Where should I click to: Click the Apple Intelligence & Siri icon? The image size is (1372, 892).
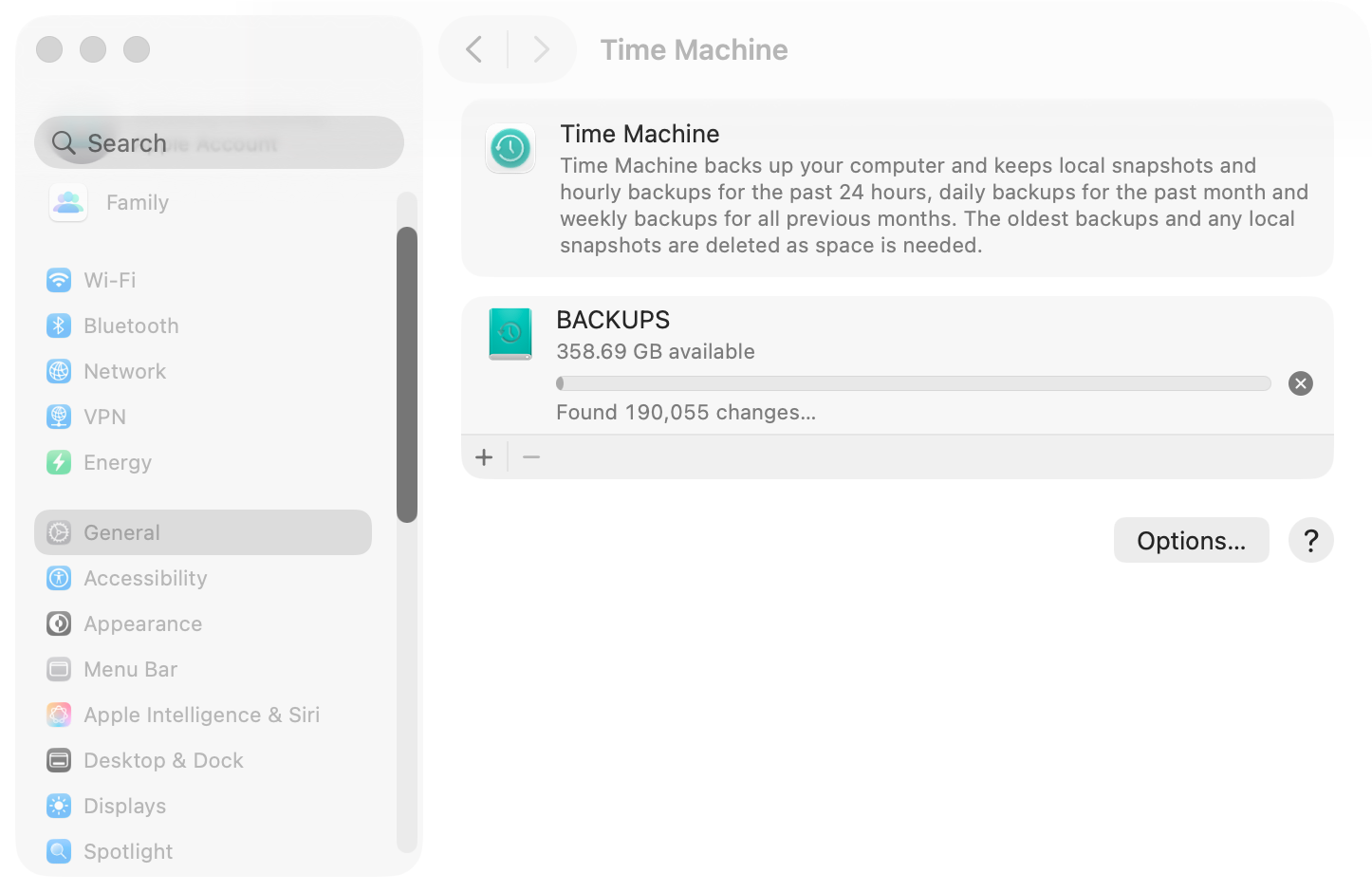59,715
